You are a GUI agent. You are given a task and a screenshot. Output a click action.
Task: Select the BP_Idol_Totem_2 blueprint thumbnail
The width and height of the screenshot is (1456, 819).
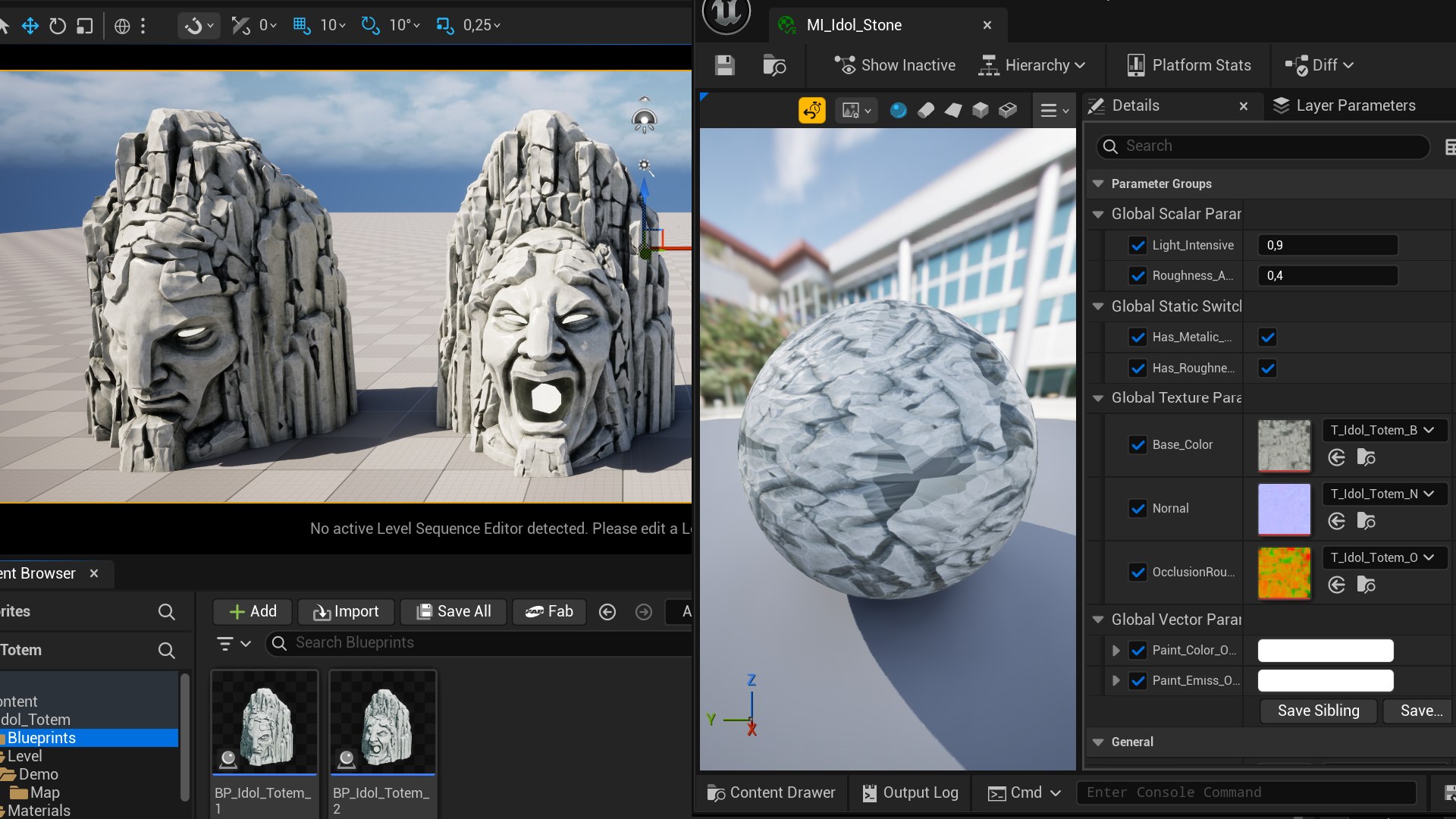coord(383,722)
